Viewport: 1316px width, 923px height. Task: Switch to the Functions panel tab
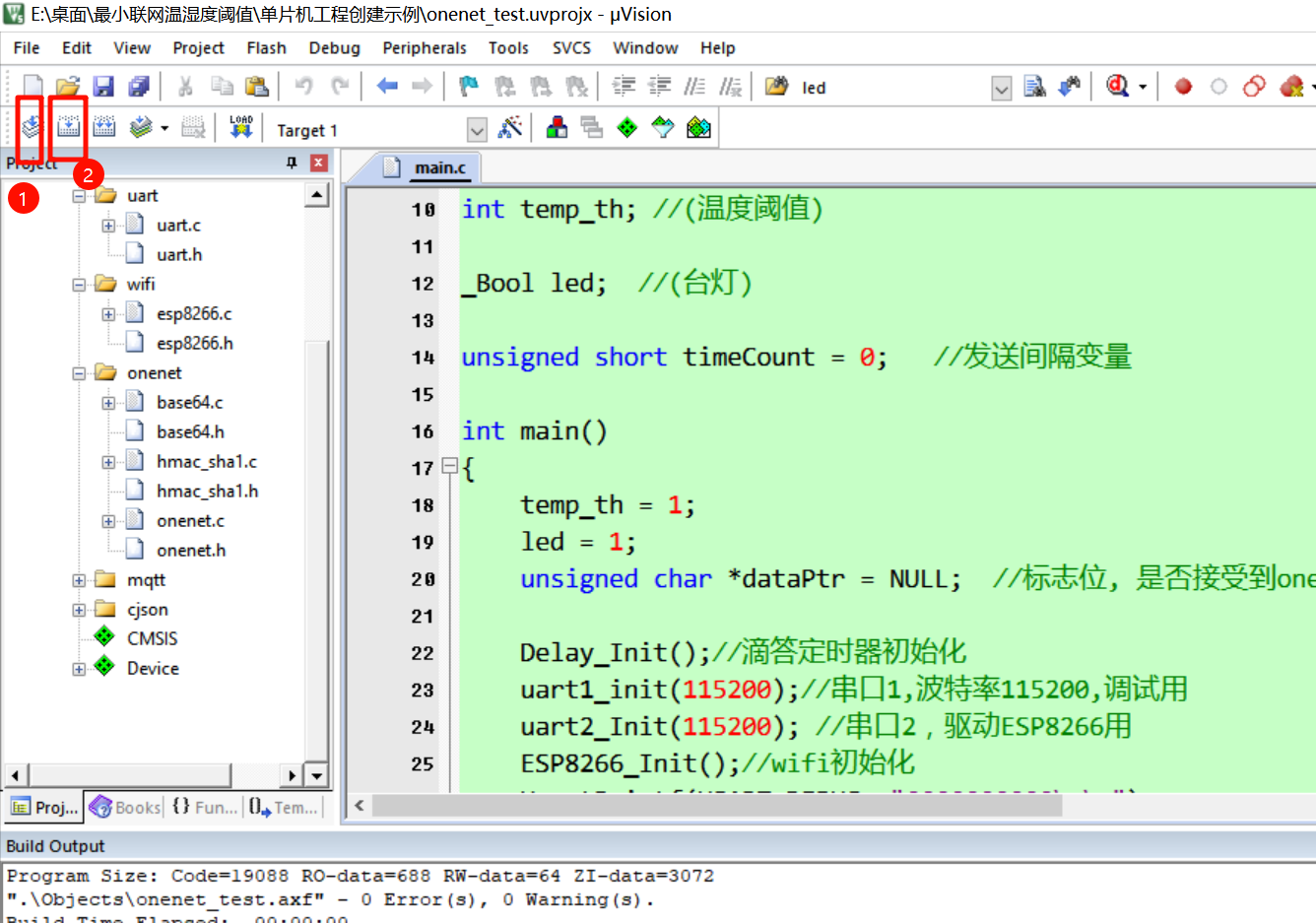pyautogui.click(x=205, y=807)
